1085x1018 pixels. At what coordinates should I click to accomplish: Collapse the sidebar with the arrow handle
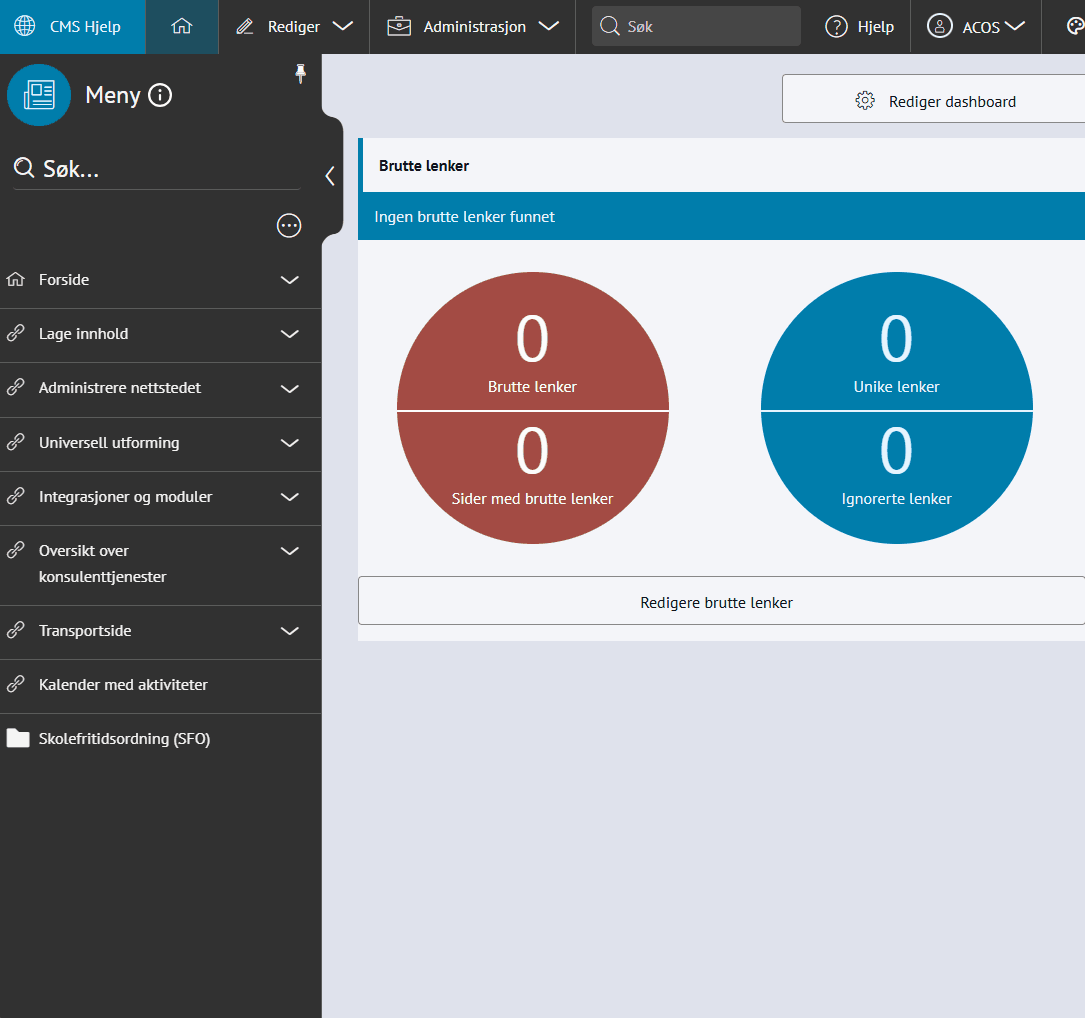pos(330,177)
